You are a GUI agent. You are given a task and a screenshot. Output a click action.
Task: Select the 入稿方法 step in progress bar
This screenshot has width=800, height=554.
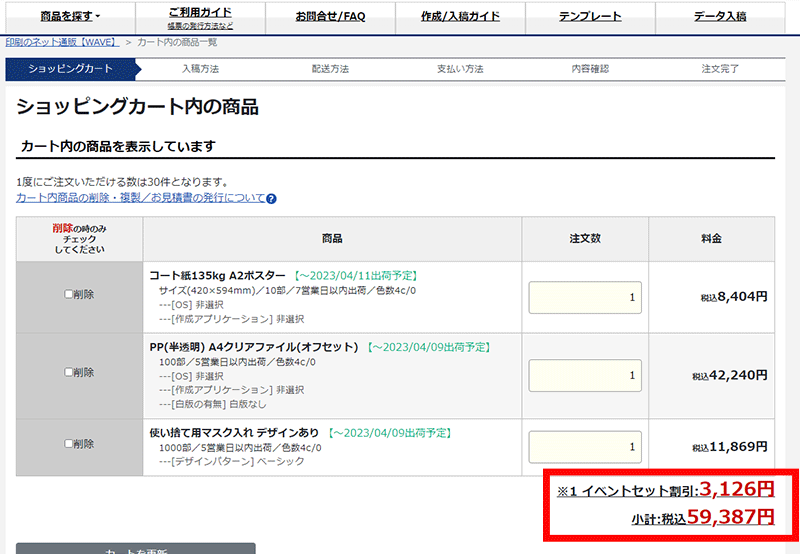(200, 69)
